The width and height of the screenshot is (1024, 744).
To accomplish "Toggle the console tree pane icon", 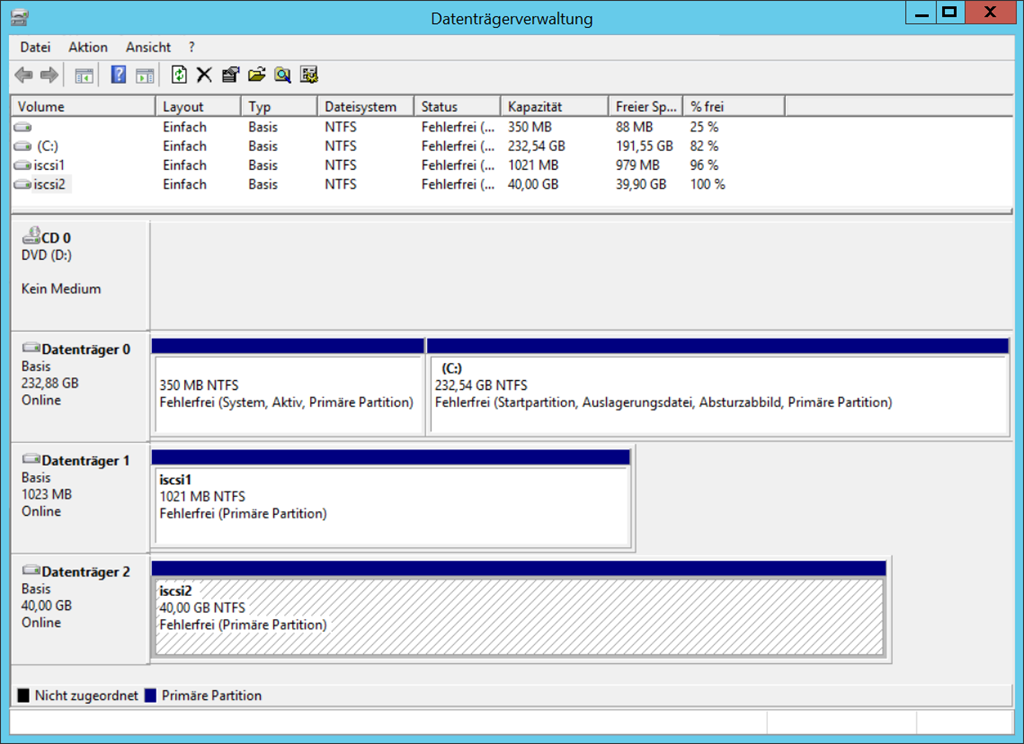I will (x=84, y=76).
